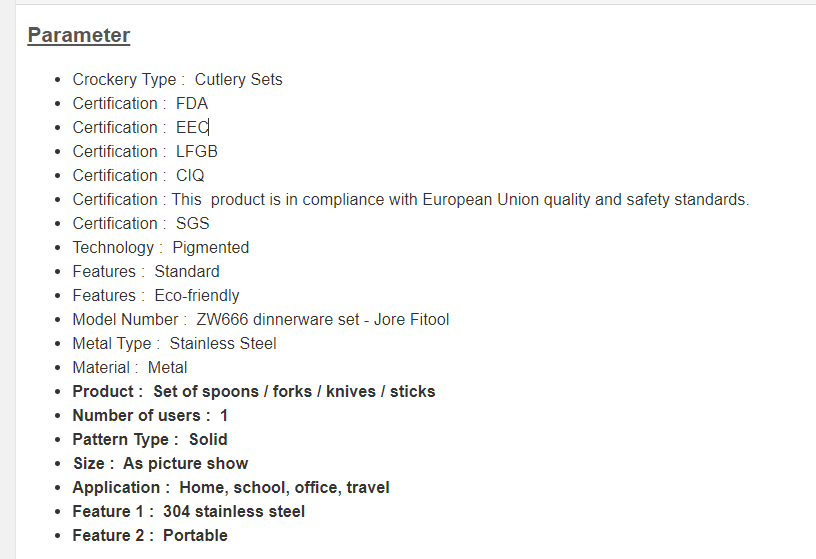Image resolution: width=816 pixels, height=559 pixels.
Task: Click Feature 1 304 stainless steel line
Action: click(188, 511)
